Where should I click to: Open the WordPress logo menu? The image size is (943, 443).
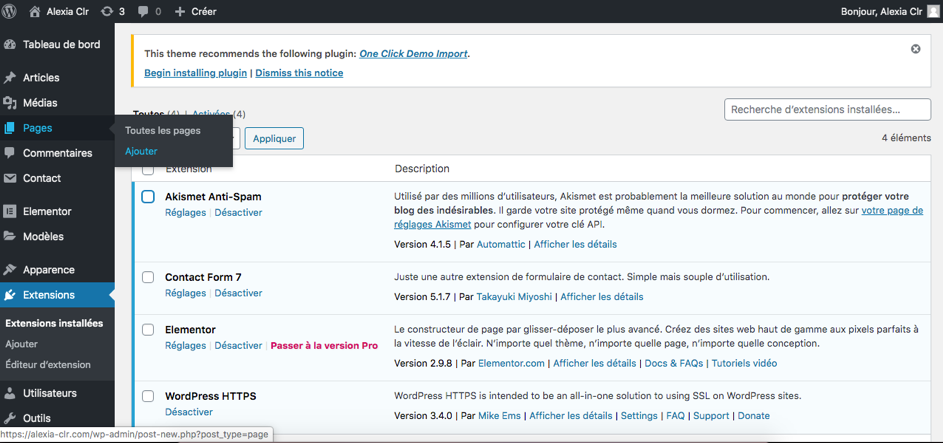10,11
